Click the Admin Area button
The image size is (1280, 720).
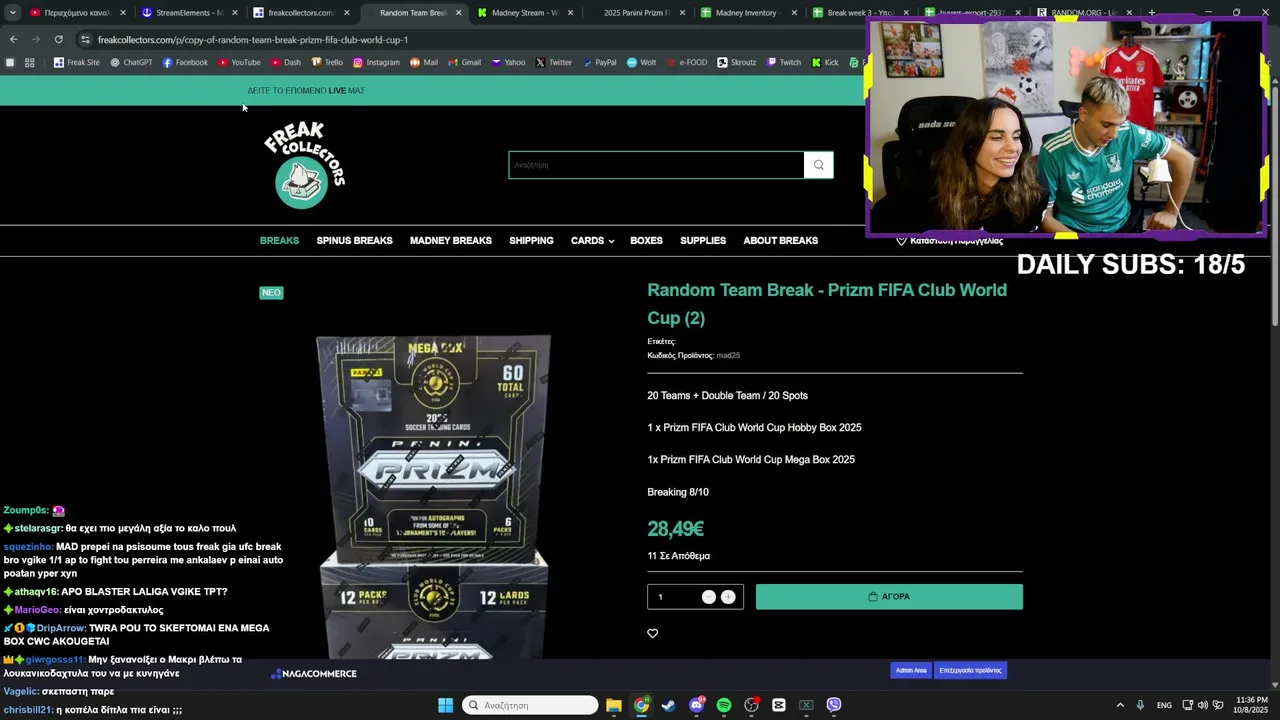[x=911, y=670]
